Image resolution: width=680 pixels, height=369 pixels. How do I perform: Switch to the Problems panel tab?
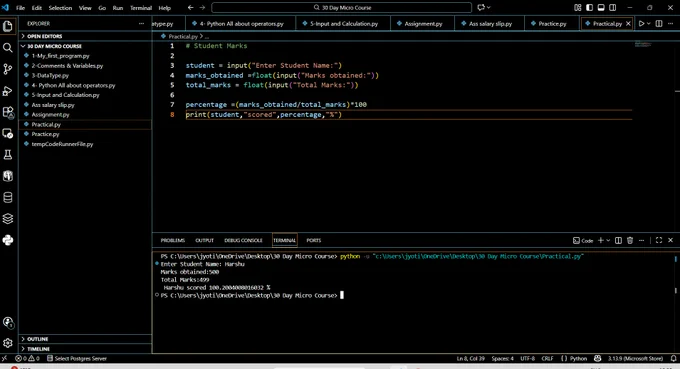pyautogui.click(x=173, y=240)
